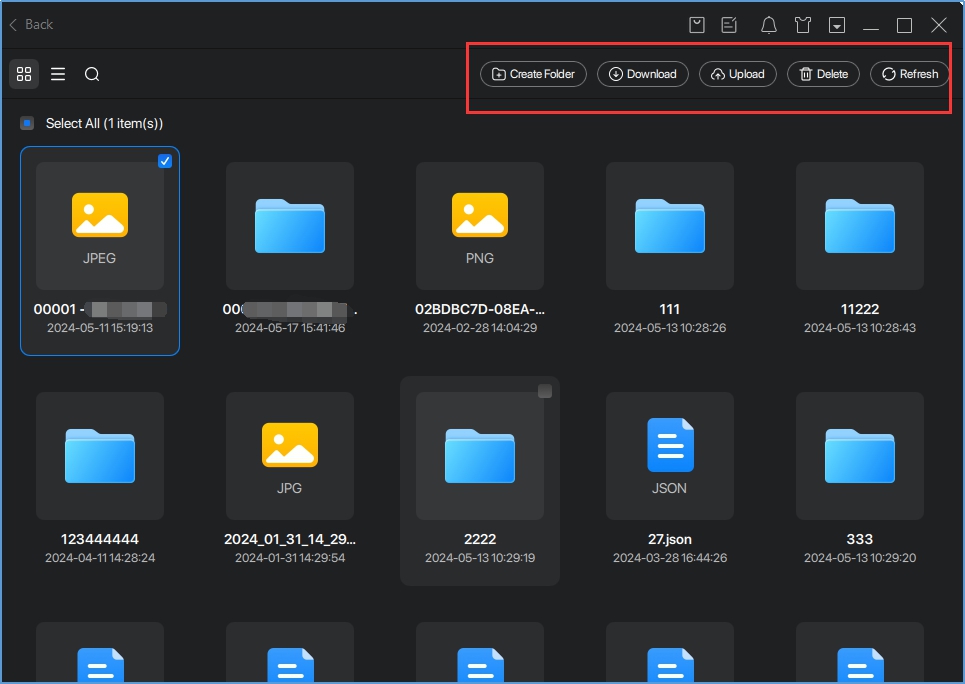Open the title bar dropdown menu arrow
Screen dimensions: 965x684
pos(837,25)
